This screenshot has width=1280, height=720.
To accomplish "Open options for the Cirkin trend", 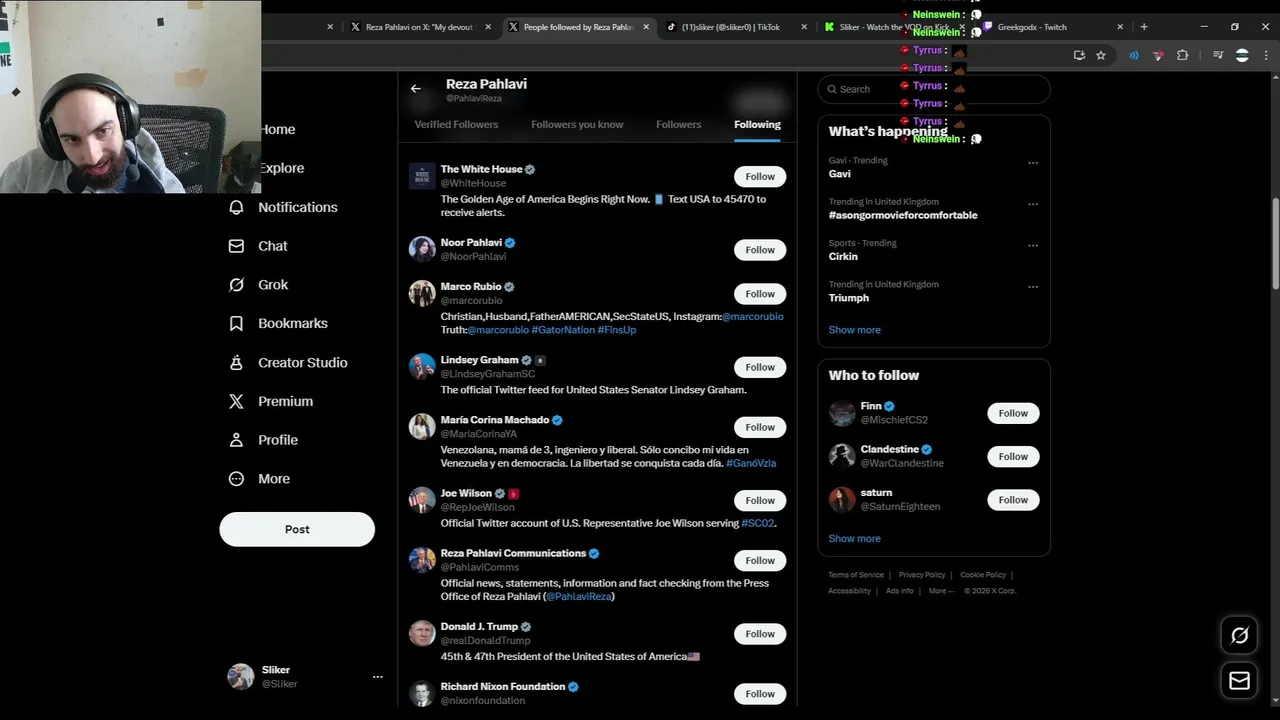I will tap(1033, 245).
